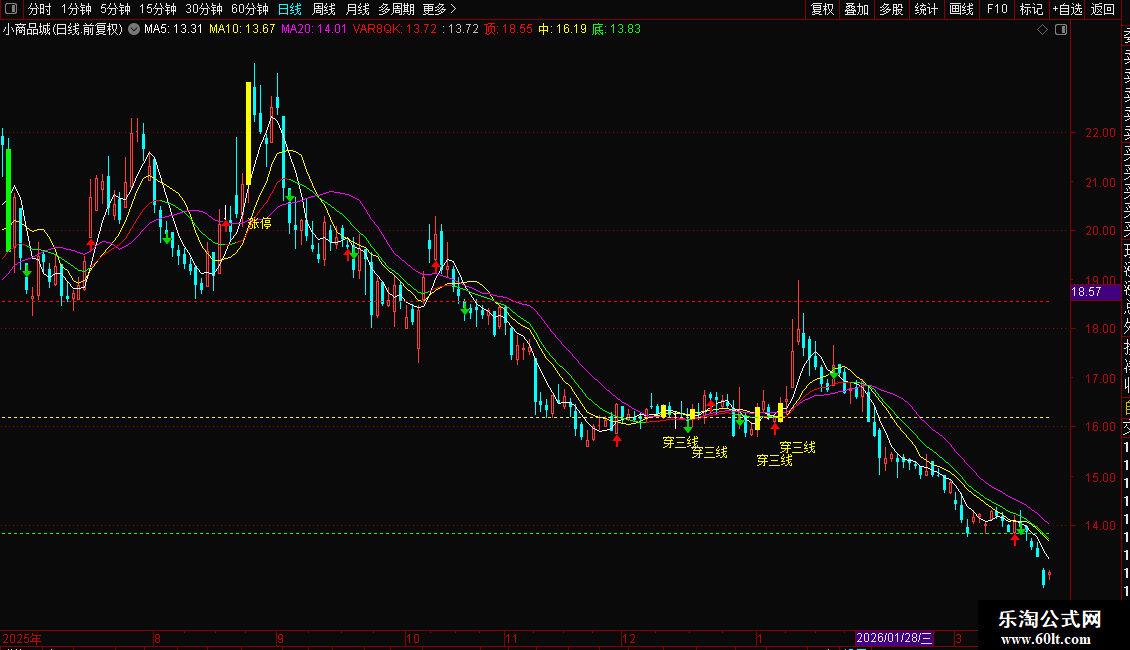1130x650 pixels.
Task: Open the F10 company info
Action: pyautogui.click(x=997, y=9)
